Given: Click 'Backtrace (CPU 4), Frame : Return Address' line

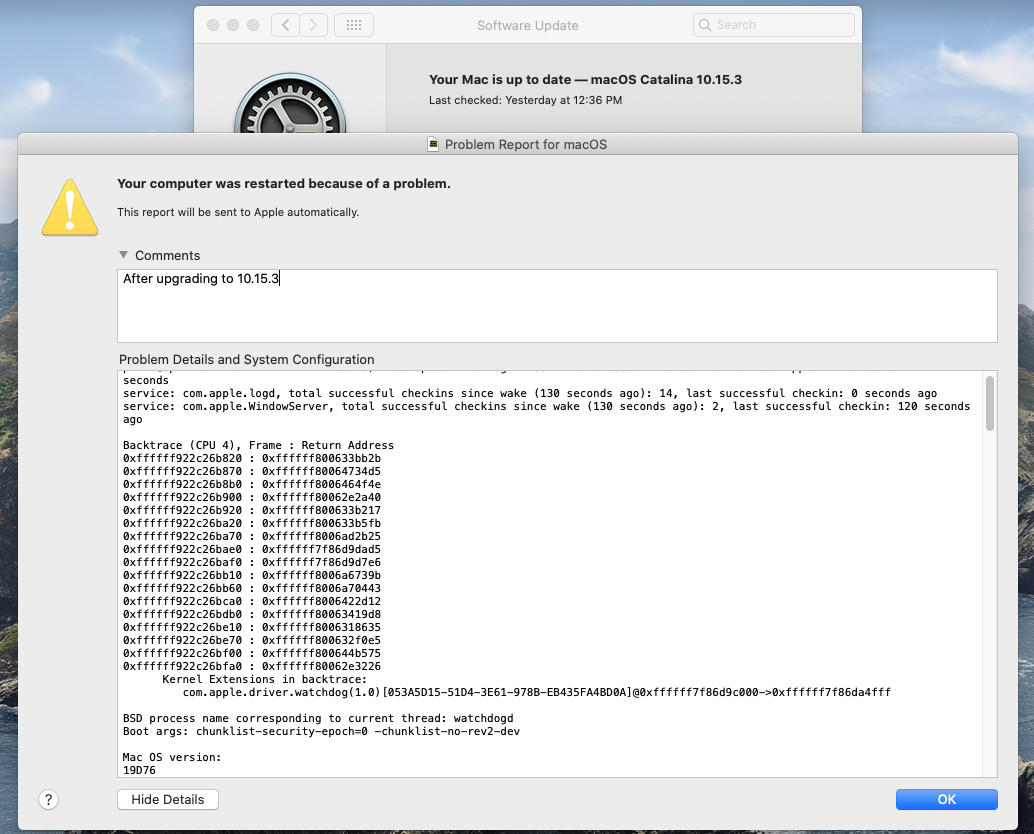Looking at the screenshot, I should pyautogui.click(x=258, y=446).
